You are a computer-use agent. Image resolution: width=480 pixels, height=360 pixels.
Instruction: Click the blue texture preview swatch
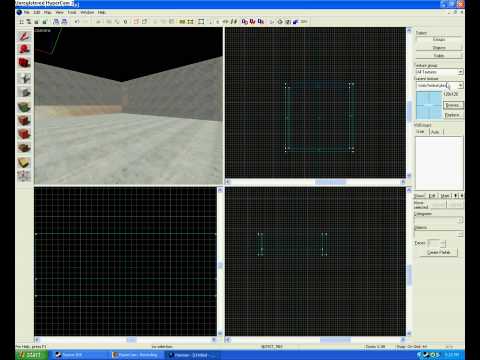(429, 105)
